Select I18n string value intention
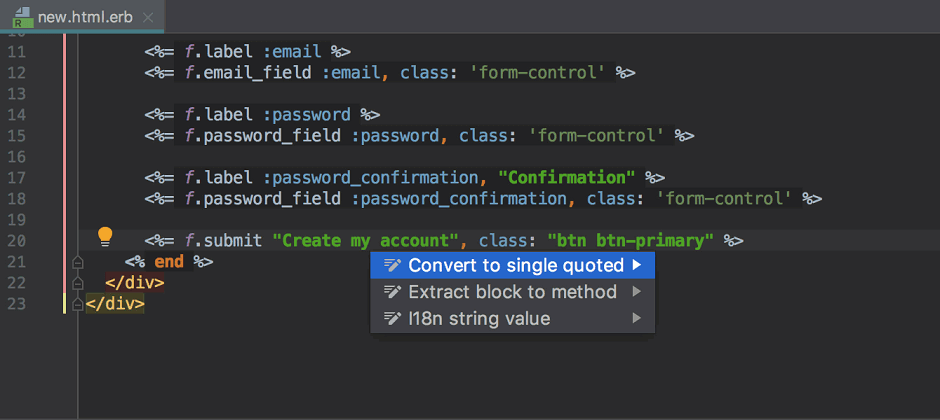The height and width of the screenshot is (420, 940). [x=479, y=319]
